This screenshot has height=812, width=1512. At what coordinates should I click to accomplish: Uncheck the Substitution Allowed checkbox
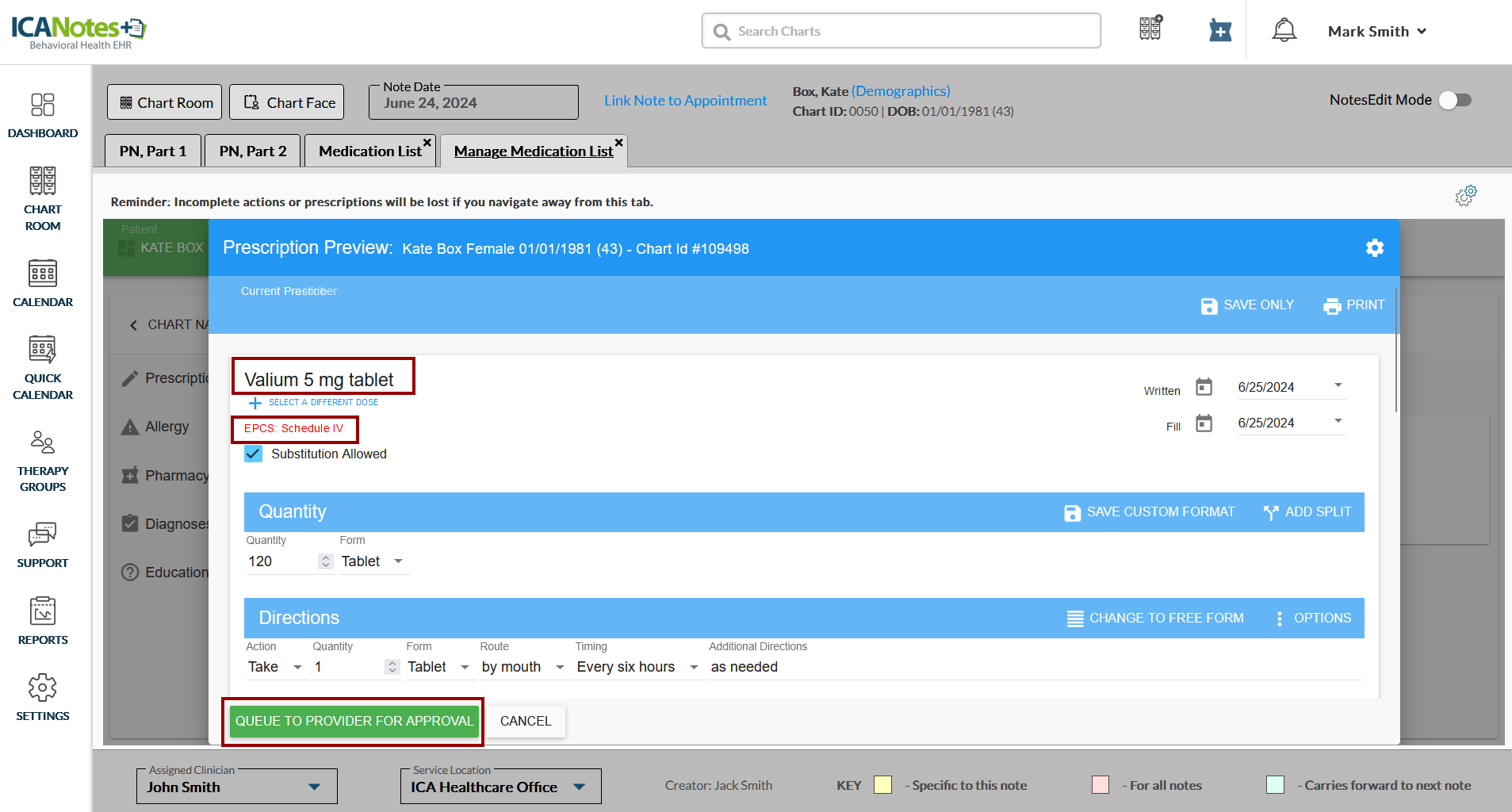(x=254, y=454)
